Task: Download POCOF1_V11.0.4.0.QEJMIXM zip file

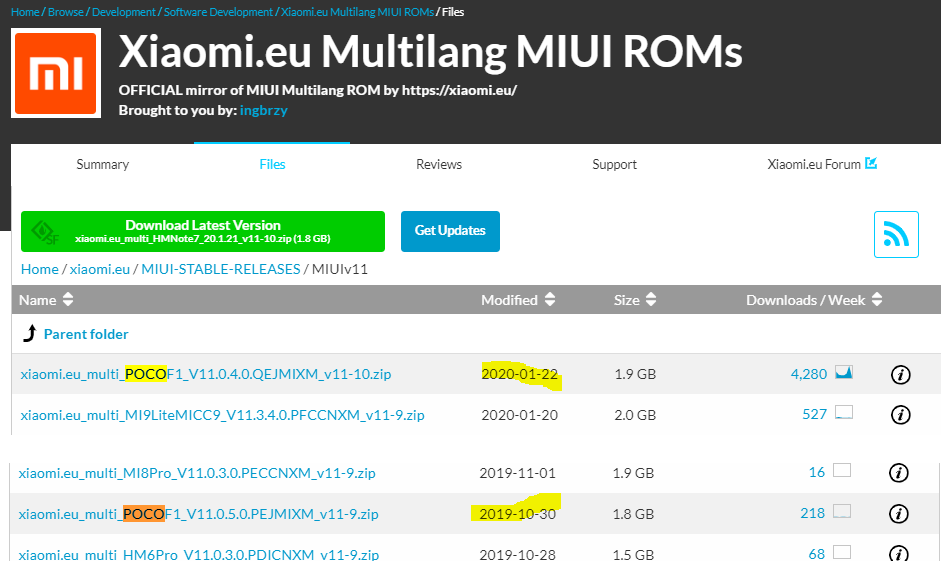Action: [x=205, y=374]
